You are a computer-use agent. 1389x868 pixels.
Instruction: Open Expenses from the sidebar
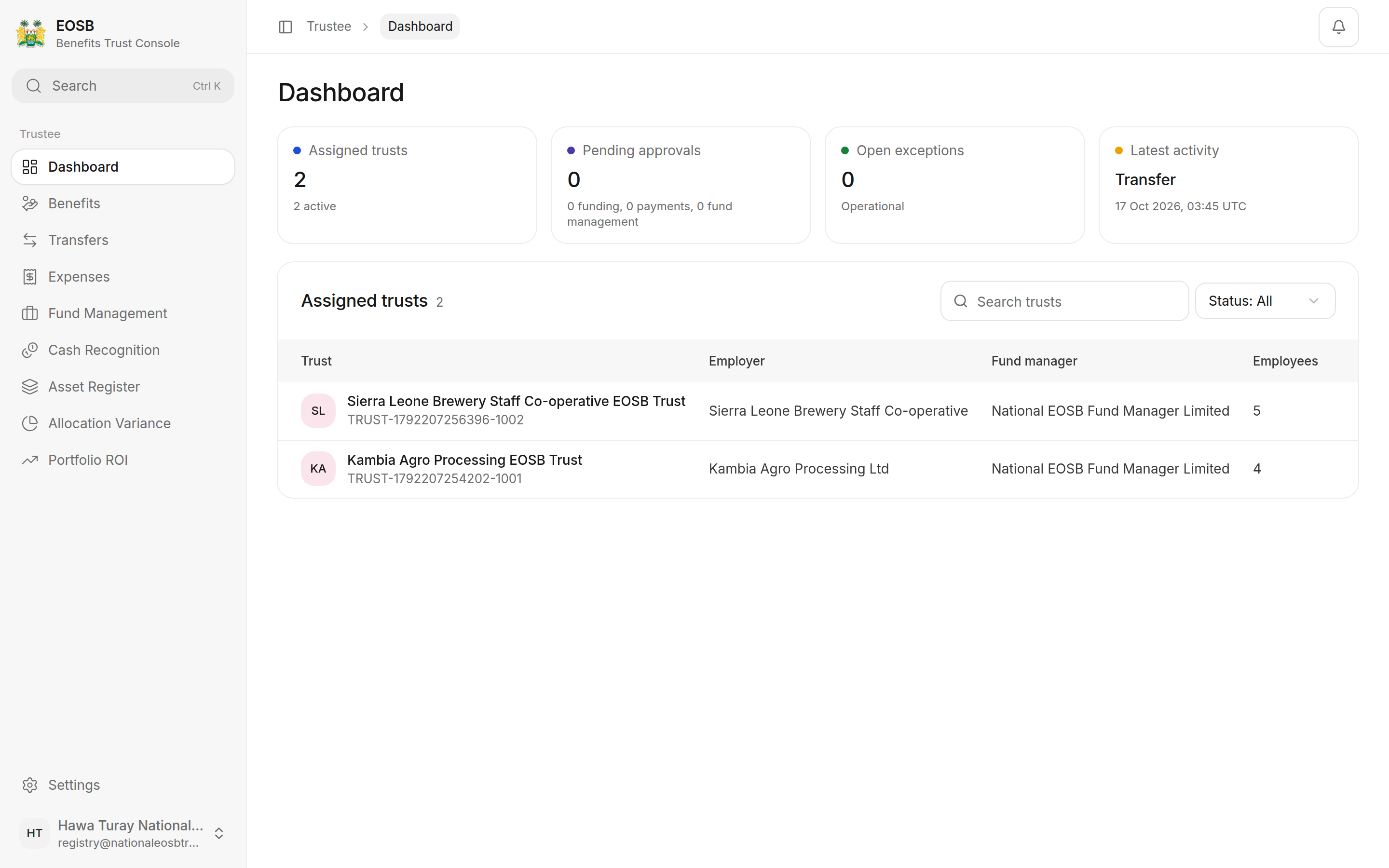(x=123, y=277)
